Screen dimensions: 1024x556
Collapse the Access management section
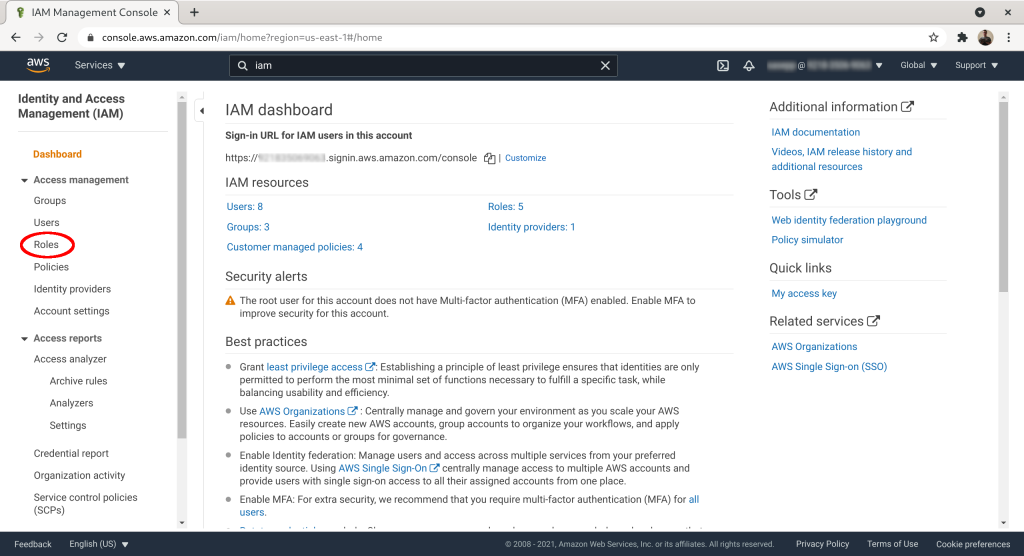pyautogui.click(x=24, y=180)
